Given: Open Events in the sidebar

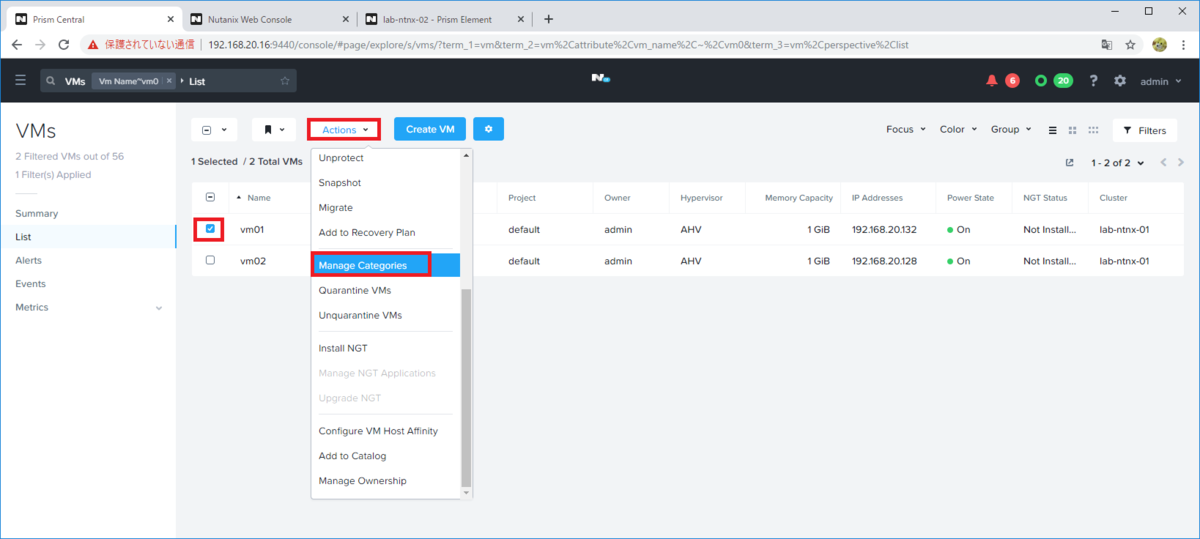Looking at the screenshot, I should (x=30, y=284).
